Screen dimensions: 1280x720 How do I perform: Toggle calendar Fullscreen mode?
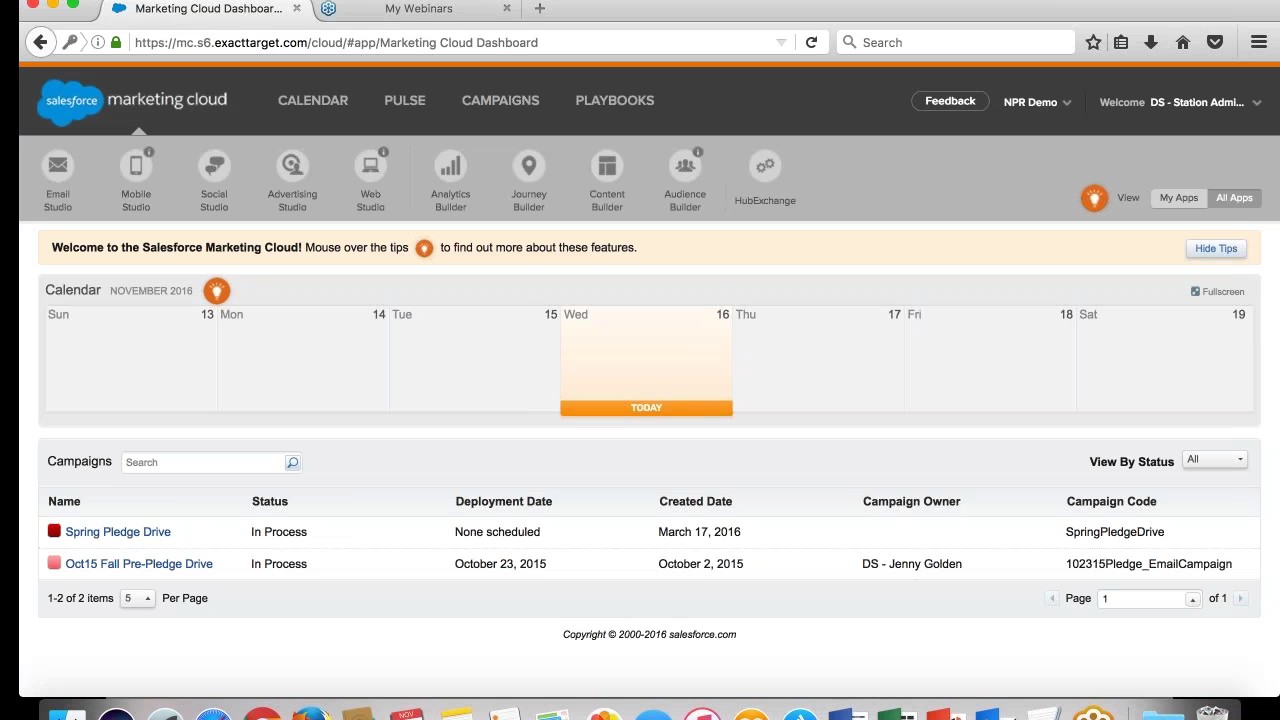point(1217,291)
